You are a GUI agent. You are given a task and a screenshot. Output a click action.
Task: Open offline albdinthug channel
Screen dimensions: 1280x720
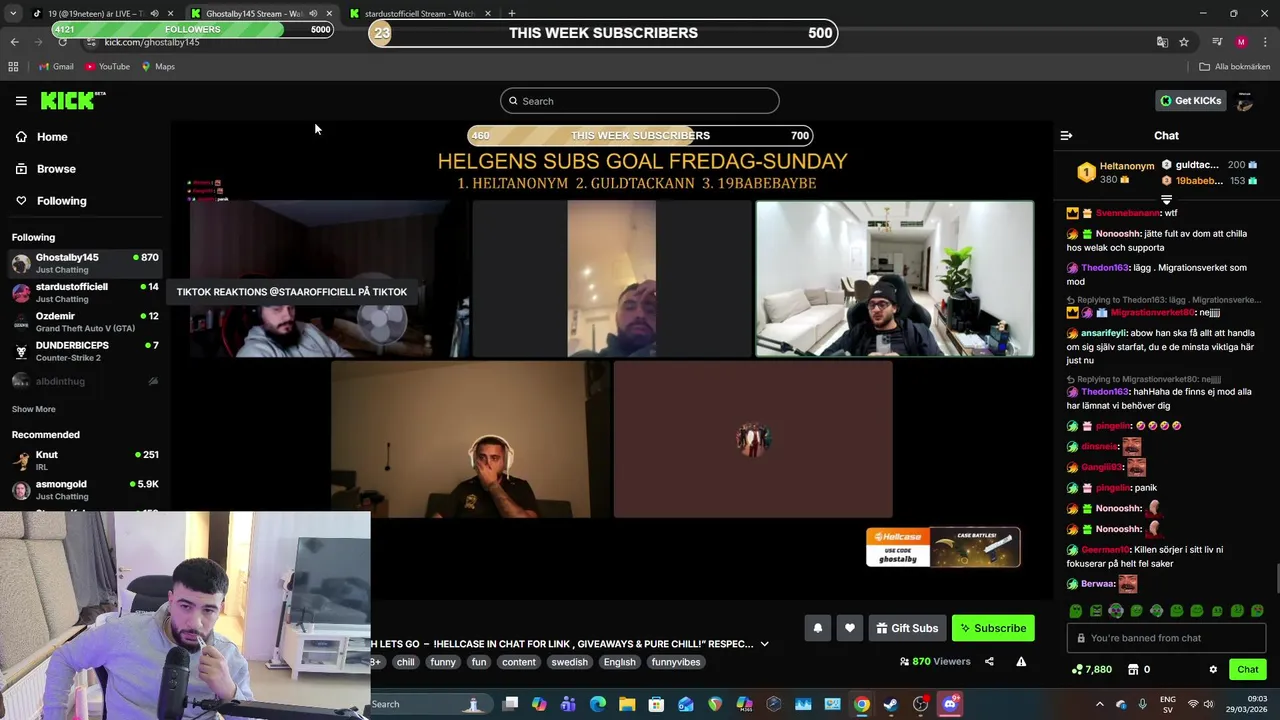(85, 381)
